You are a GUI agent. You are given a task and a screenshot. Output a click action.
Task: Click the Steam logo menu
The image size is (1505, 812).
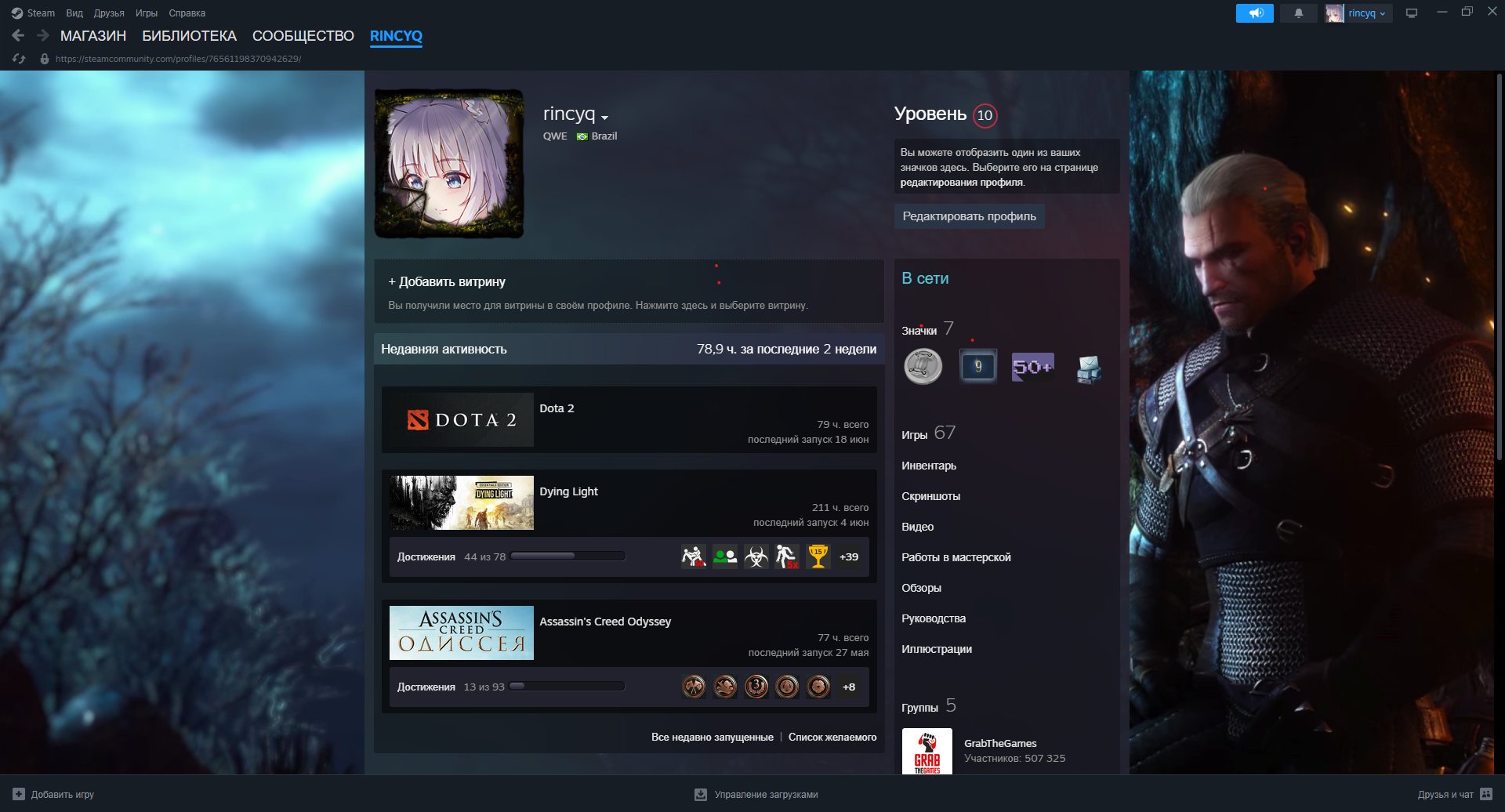[17, 13]
